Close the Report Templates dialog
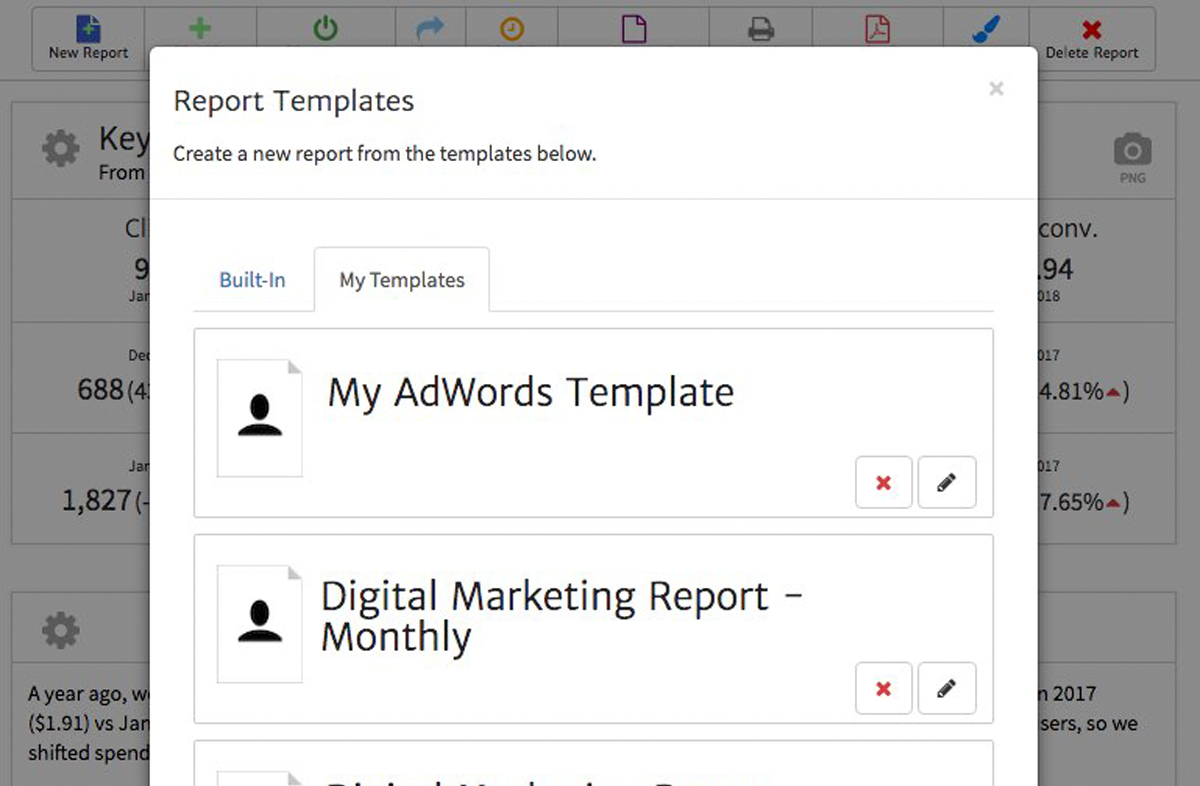This screenshot has height=786, width=1200. pos(996,89)
